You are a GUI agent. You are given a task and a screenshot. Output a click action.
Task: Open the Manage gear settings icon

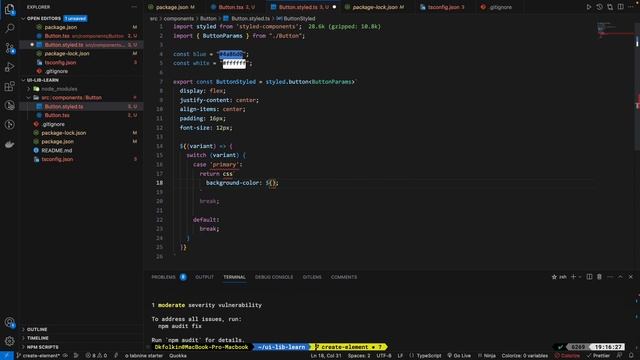(9, 341)
